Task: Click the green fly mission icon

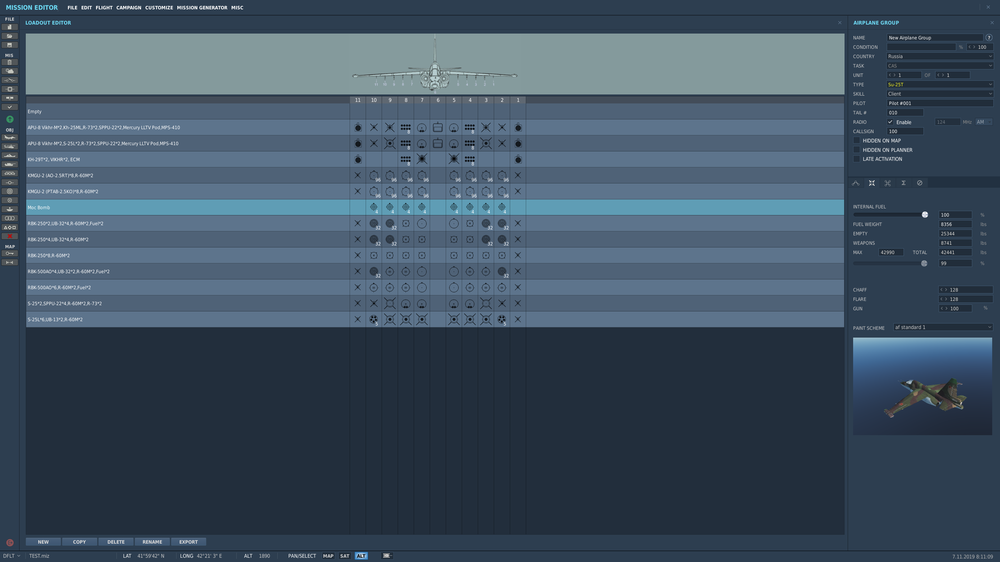Action: tap(10, 119)
